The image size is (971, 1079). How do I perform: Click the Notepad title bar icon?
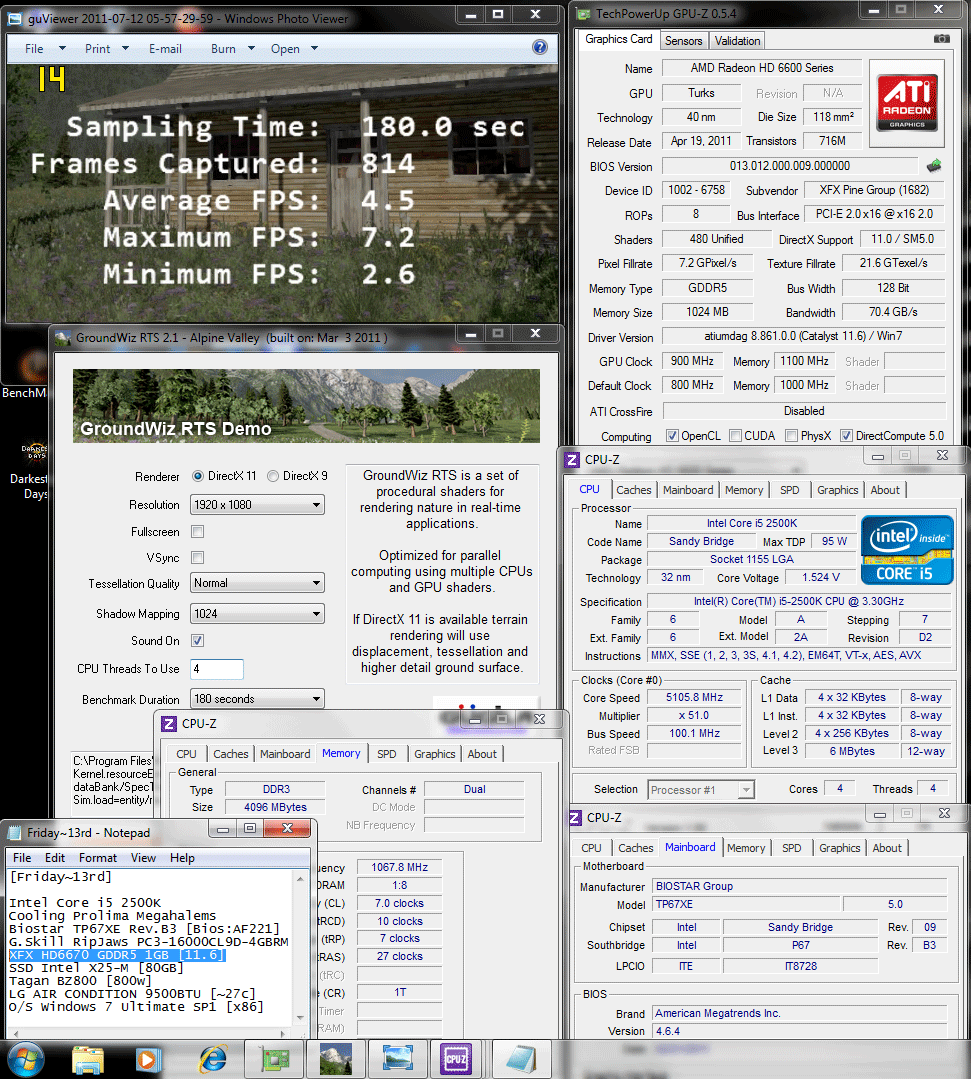click(x=14, y=833)
